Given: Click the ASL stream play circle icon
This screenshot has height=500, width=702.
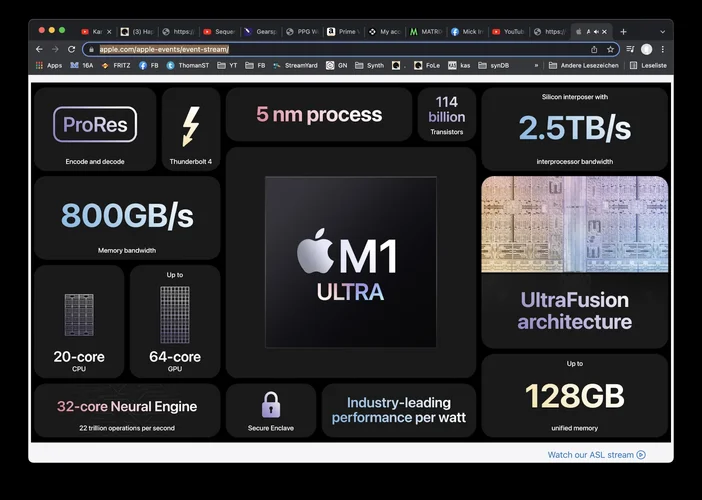Looking at the screenshot, I should tap(641, 455).
